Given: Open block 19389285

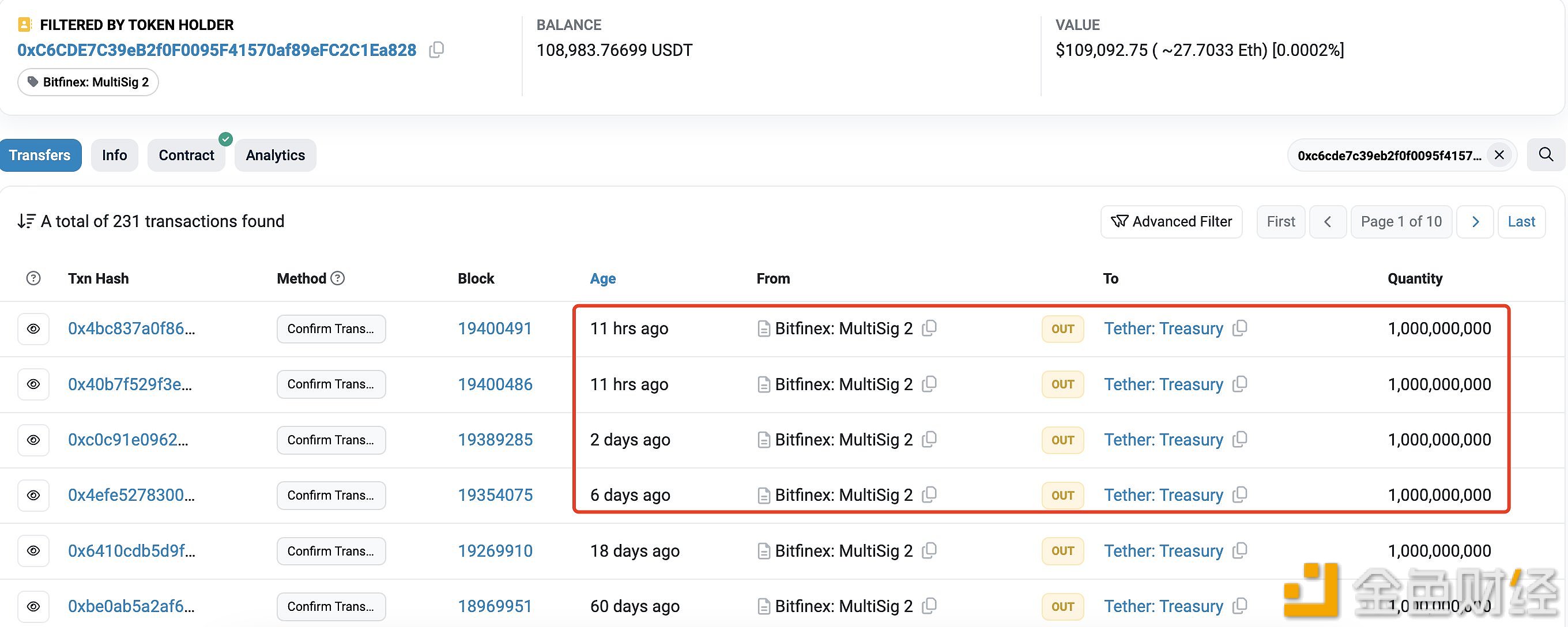Looking at the screenshot, I should [495, 440].
